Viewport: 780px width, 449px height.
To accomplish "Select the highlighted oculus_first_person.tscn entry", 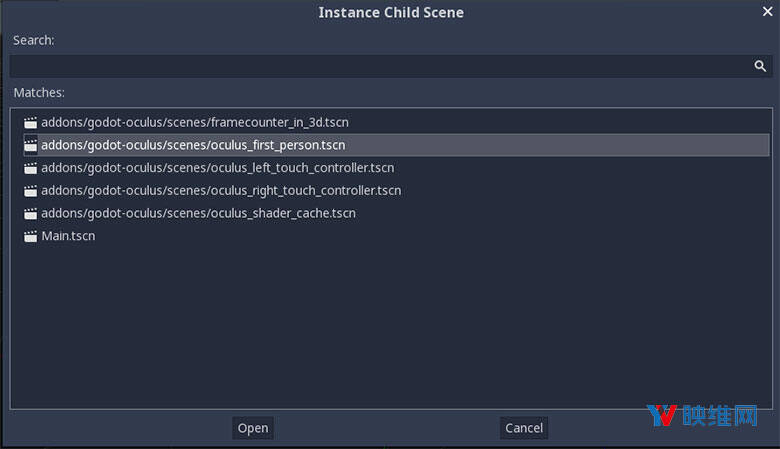I will (193, 145).
